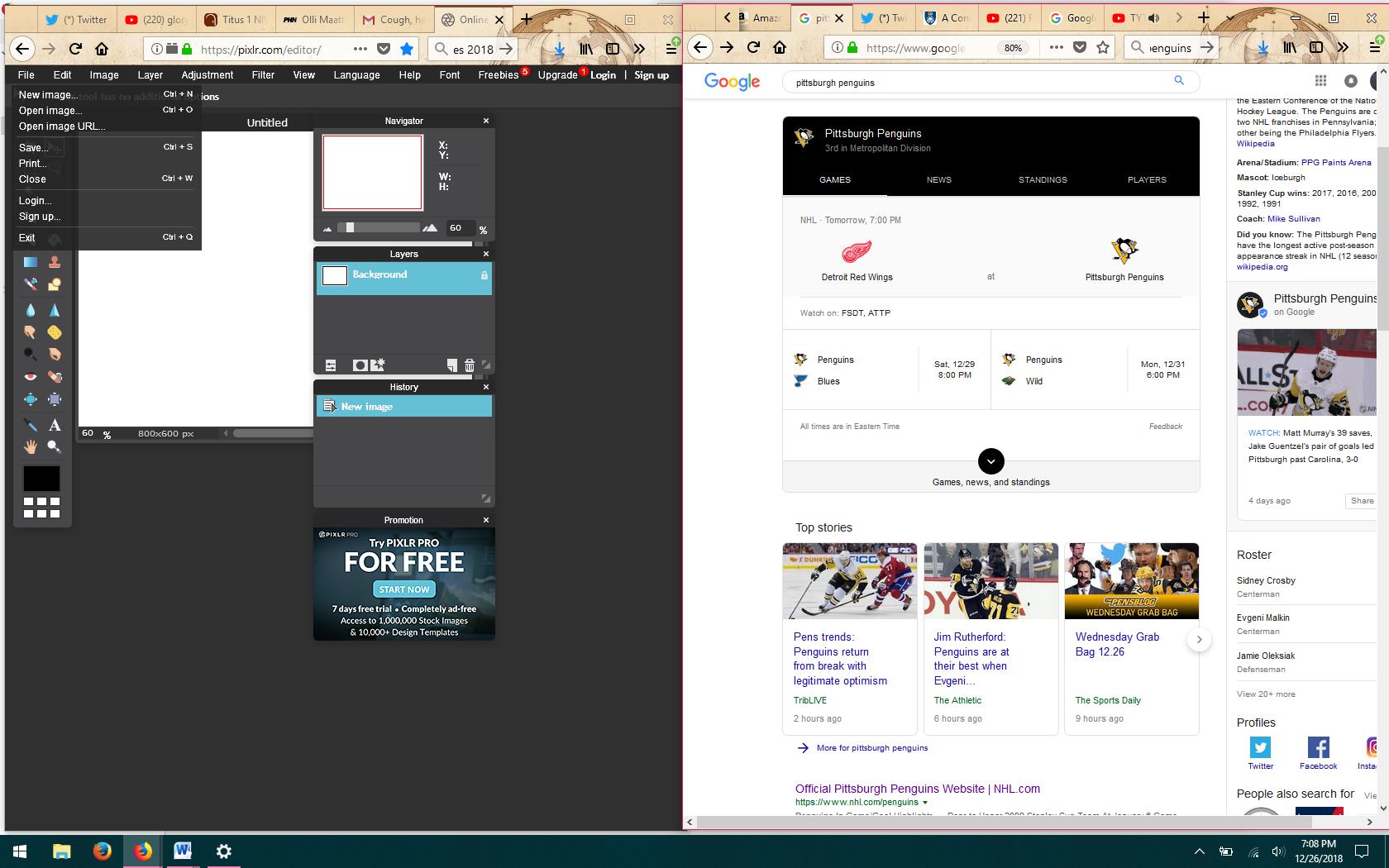1389x868 pixels.
Task: Click START NOW in Pixlr Pro promotion
Action: coord(403,589)
